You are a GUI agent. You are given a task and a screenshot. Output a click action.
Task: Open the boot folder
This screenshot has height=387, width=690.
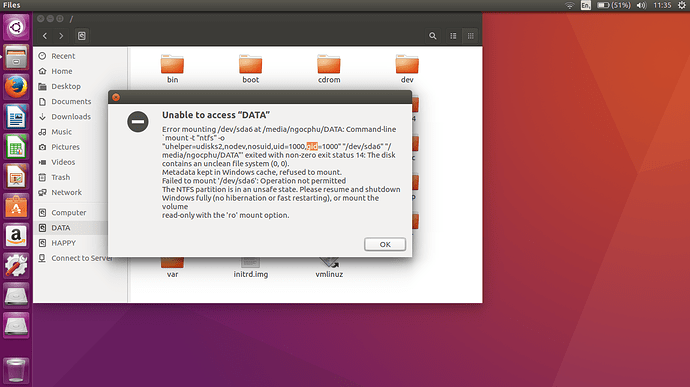tap(250, 69)
